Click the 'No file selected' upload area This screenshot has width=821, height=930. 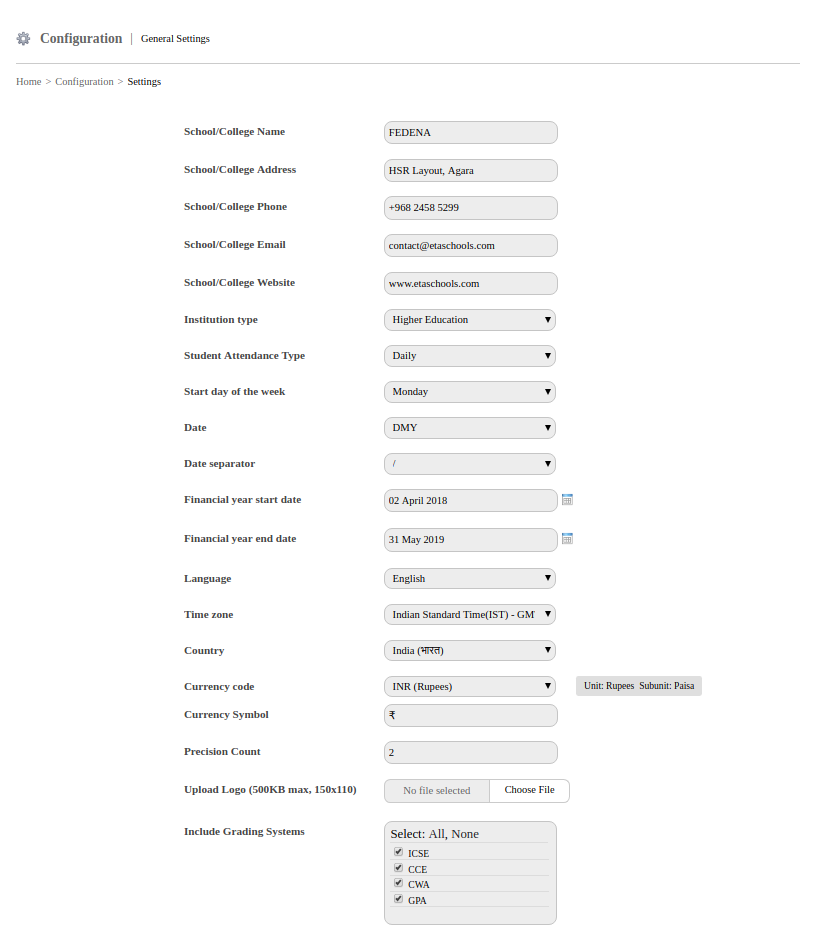coord(437,791)
